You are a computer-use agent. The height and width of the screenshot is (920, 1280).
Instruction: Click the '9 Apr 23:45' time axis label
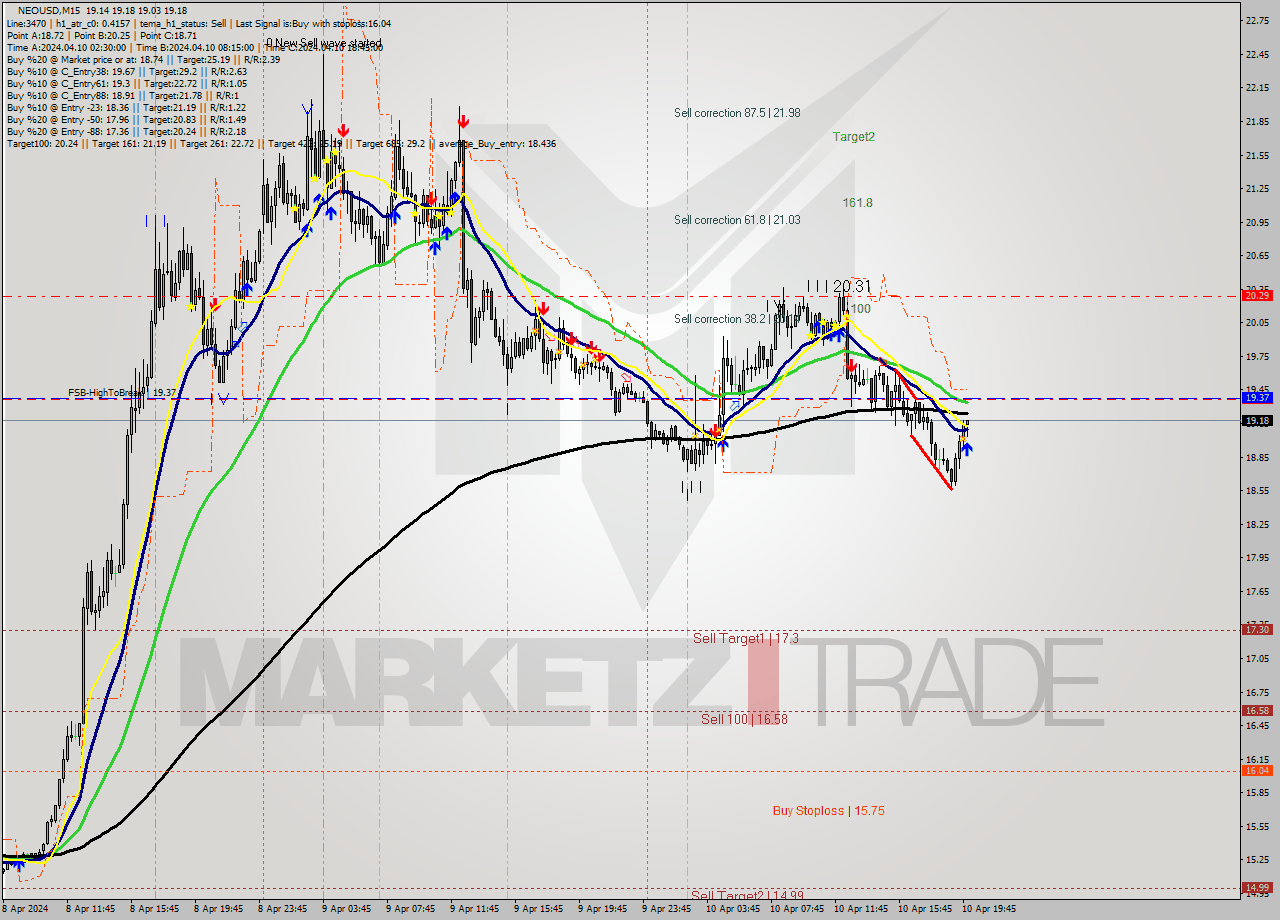[x=667, y=909]
